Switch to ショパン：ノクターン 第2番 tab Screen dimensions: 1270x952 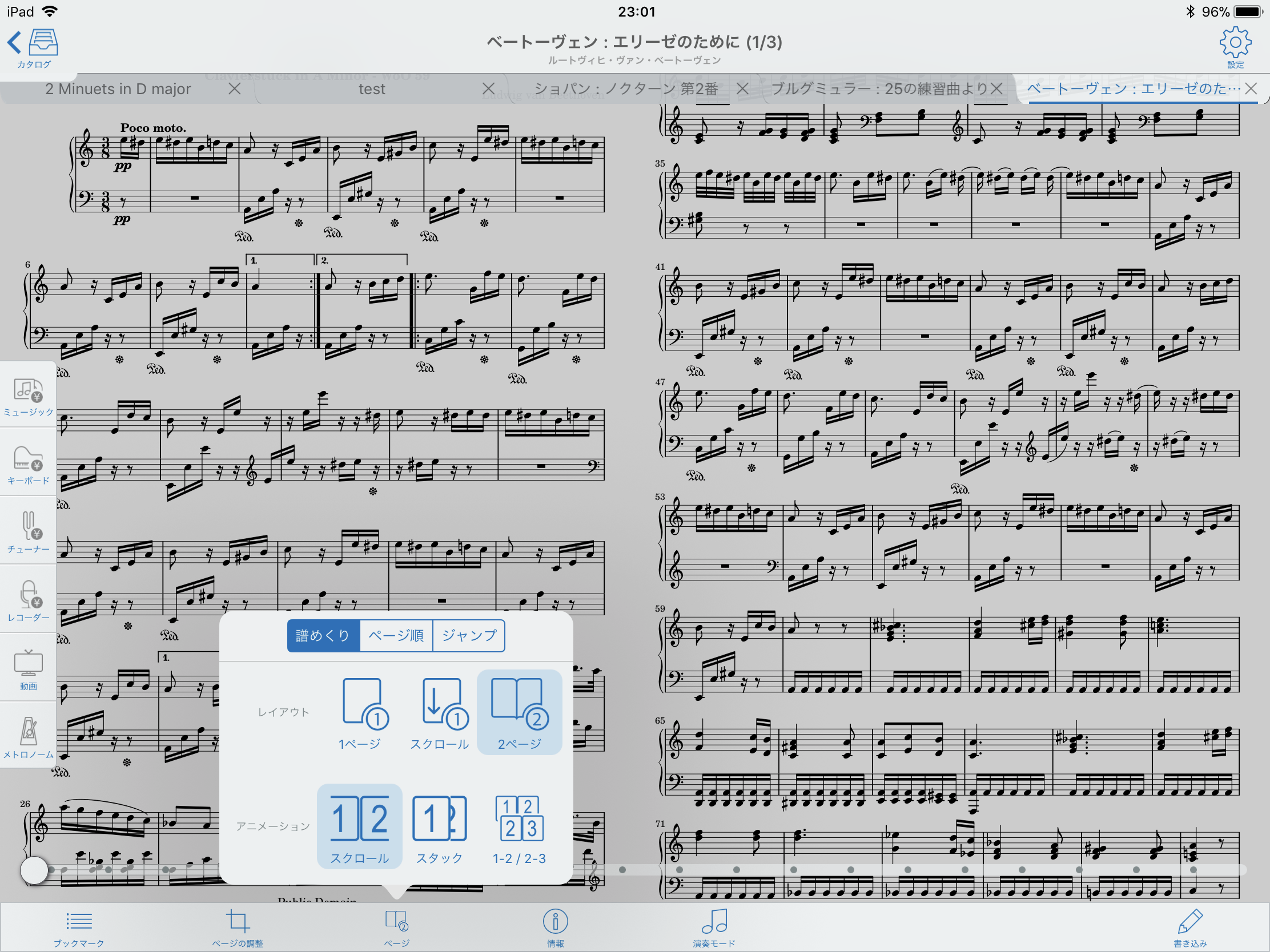(x=626, y=89)
